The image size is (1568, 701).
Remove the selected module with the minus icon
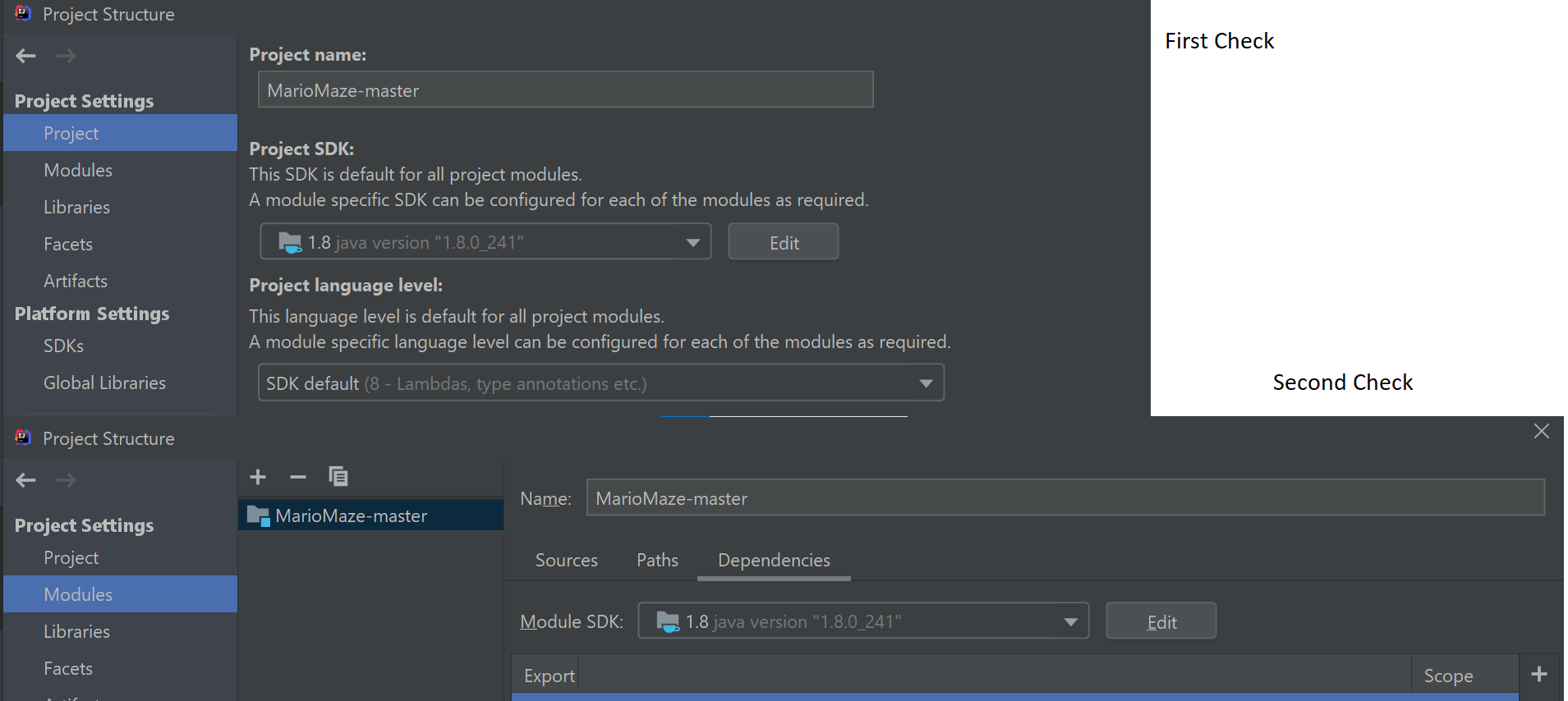pyautogui.click(x=298, y=477)
